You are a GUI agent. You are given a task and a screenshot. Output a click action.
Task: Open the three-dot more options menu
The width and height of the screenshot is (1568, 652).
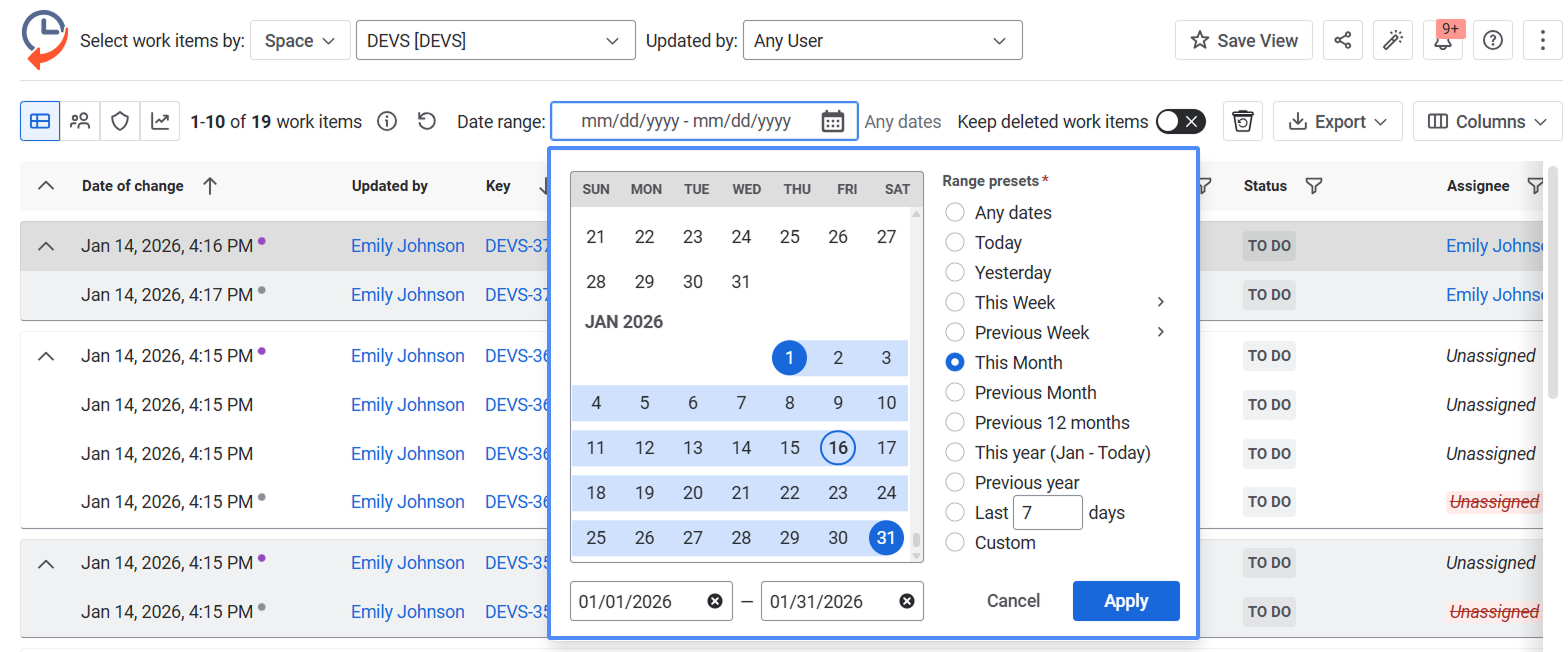[1542, 41]
